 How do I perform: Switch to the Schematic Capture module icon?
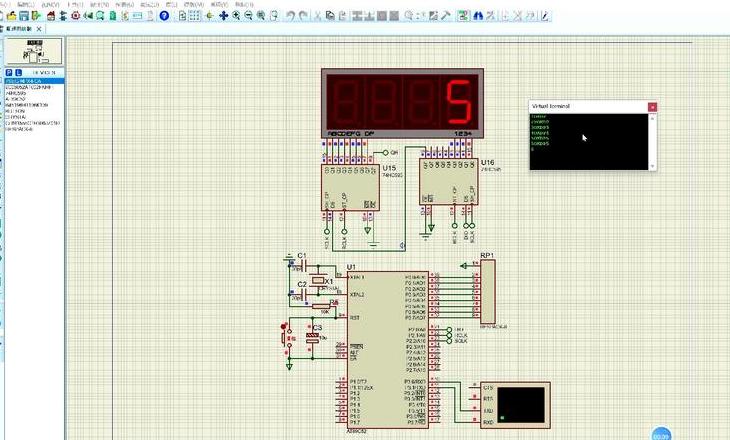click(x=63, y=16)
